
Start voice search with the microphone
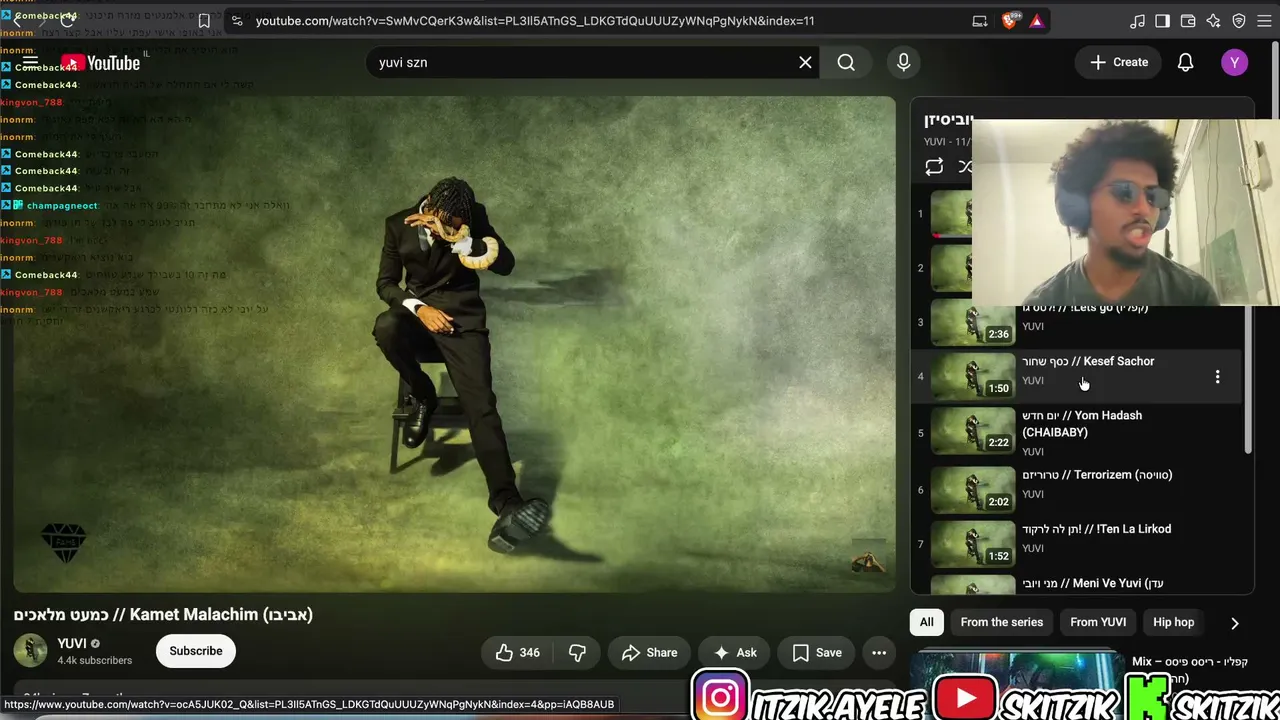[x=904, y=62]
